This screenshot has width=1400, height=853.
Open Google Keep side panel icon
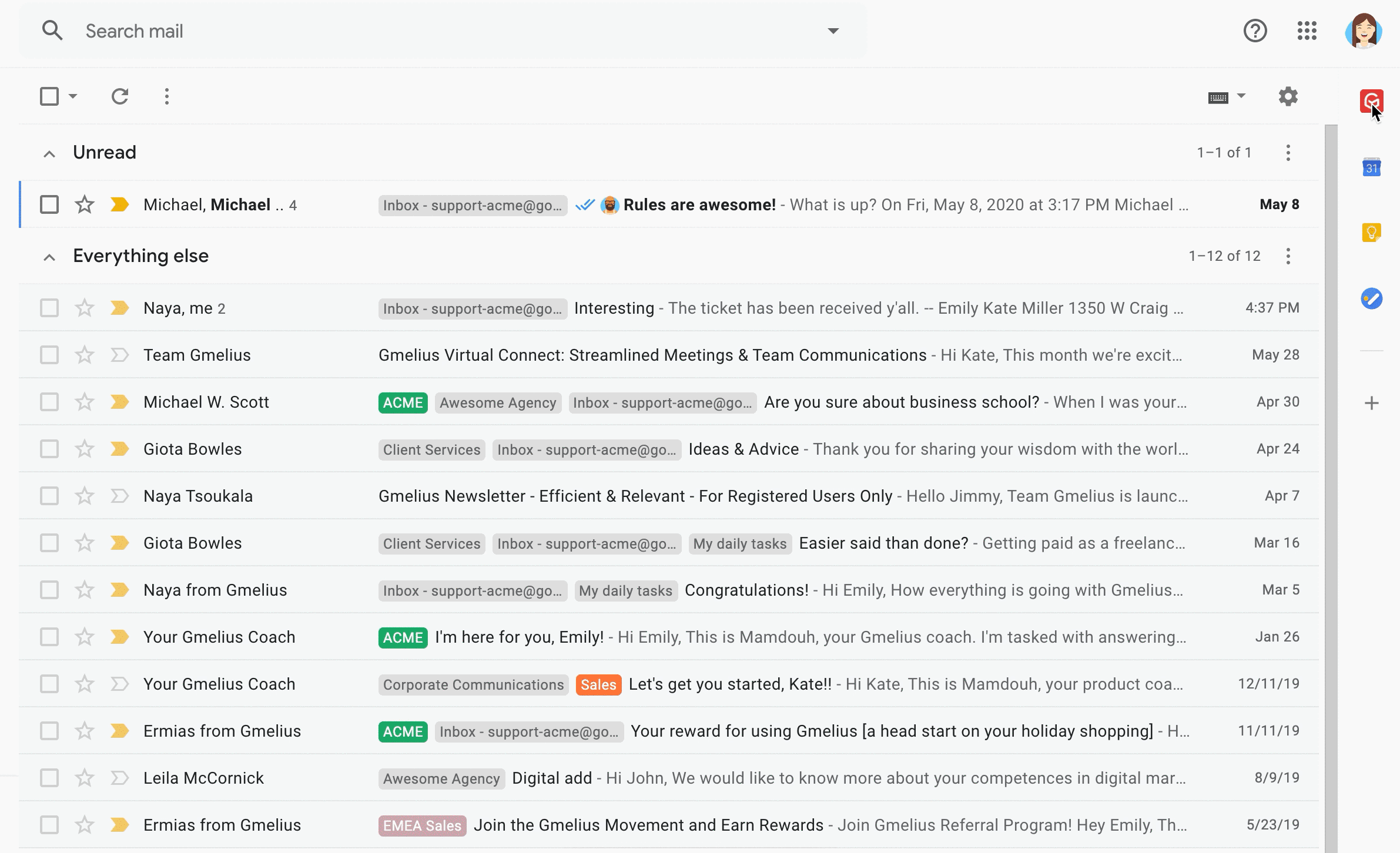(1371, 233)
